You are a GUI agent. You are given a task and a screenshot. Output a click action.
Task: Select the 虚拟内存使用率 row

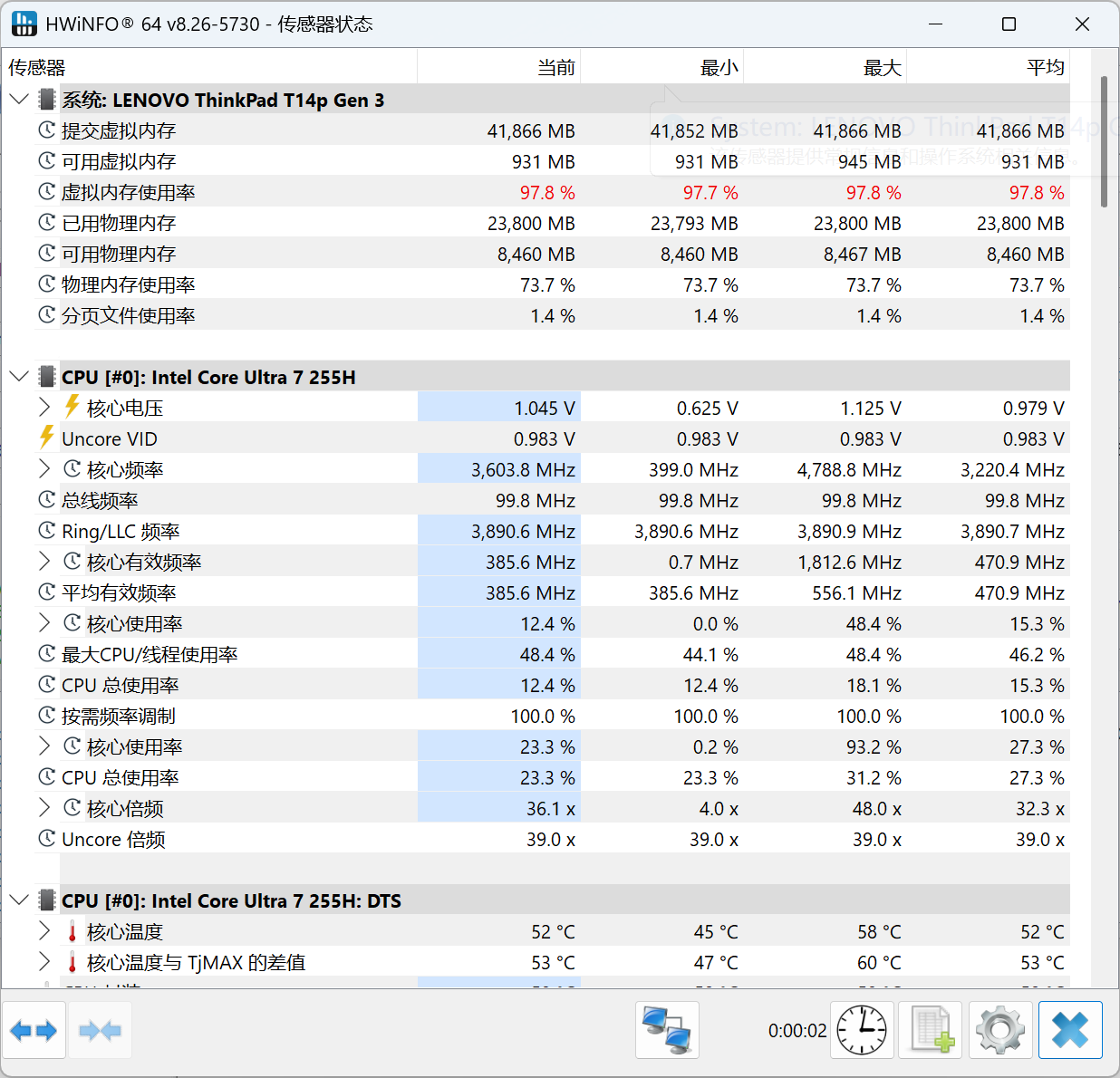553,192
